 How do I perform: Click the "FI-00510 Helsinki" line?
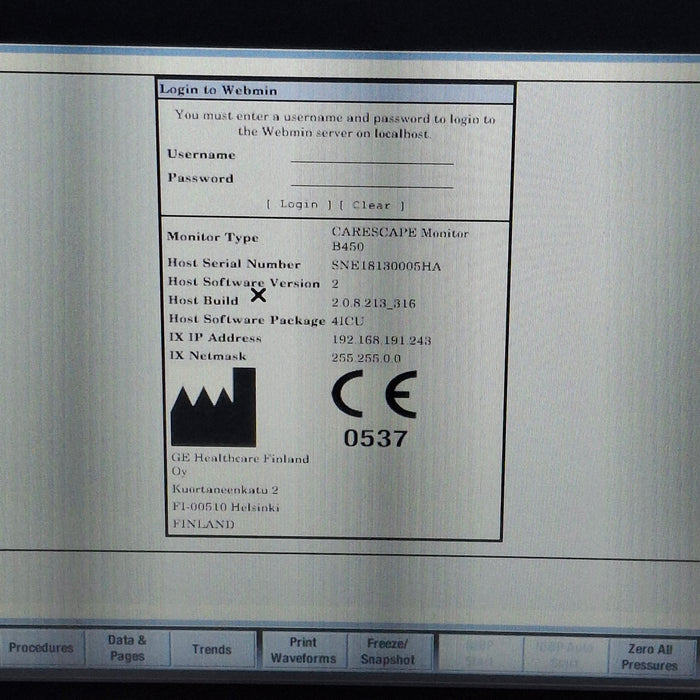click(226, 507)
